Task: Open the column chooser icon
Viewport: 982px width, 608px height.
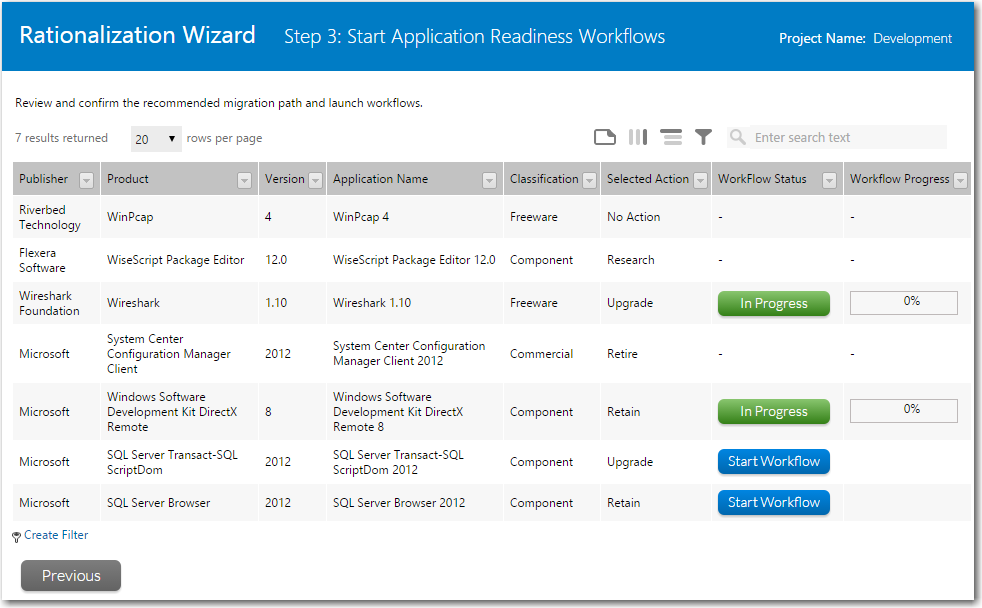Action: [638, 137]
